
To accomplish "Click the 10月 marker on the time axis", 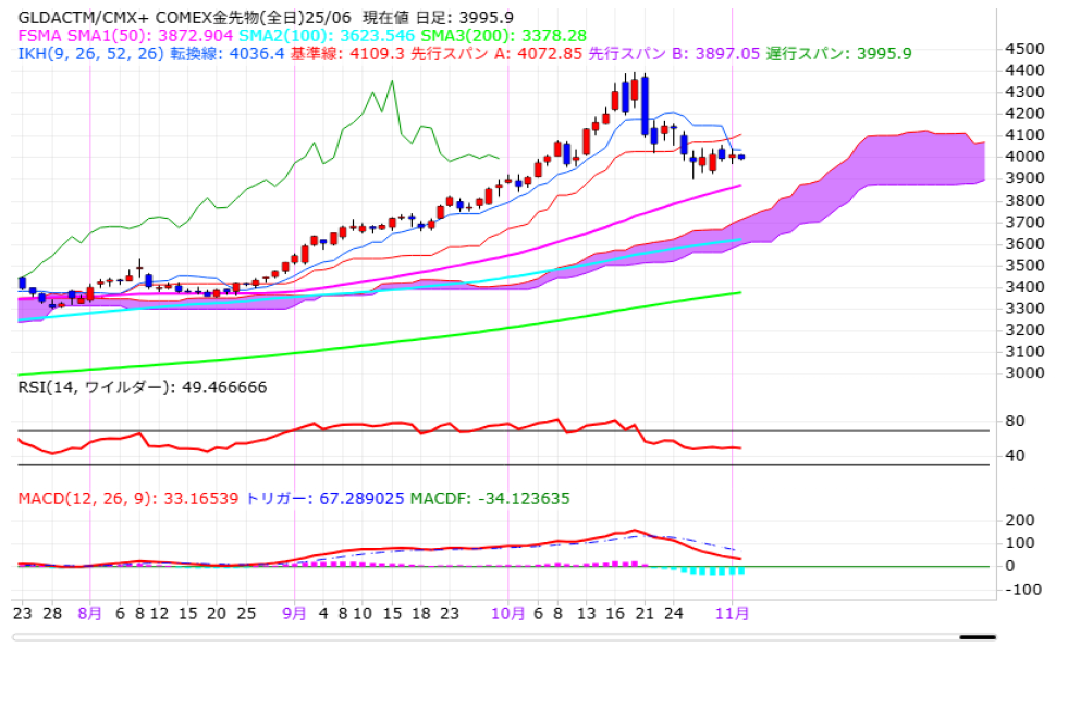I will tap(509, 612).
